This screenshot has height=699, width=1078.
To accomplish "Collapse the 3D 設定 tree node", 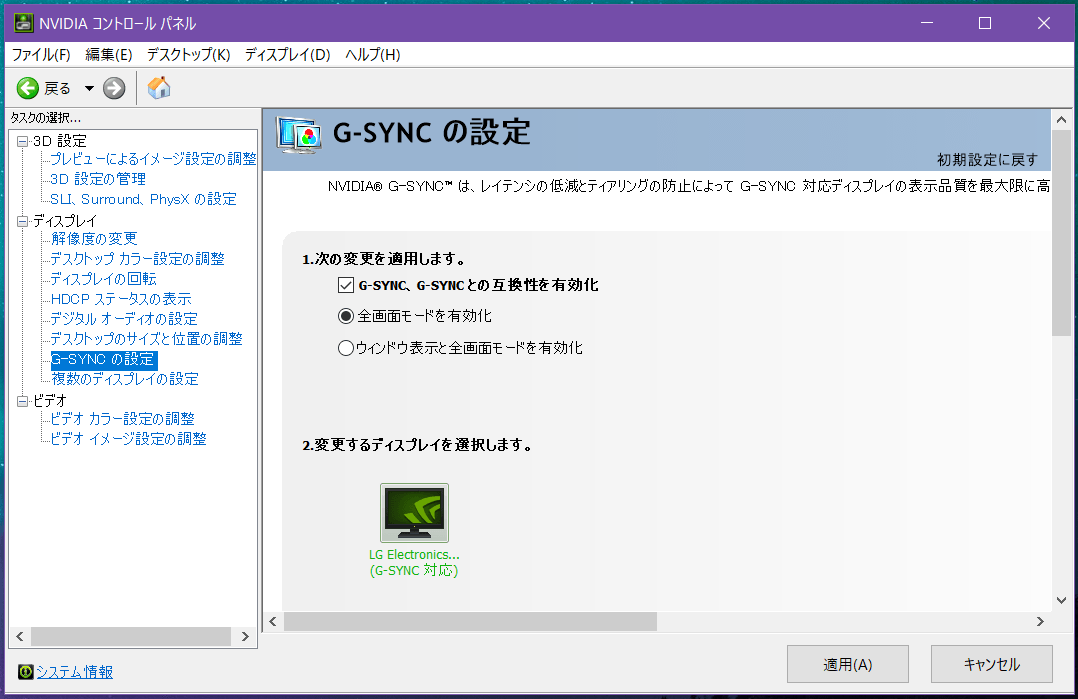I will point(23,142).
